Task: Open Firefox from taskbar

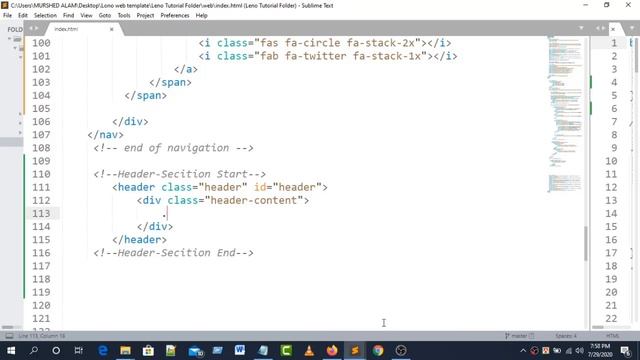Action: [x=332, y=351]
